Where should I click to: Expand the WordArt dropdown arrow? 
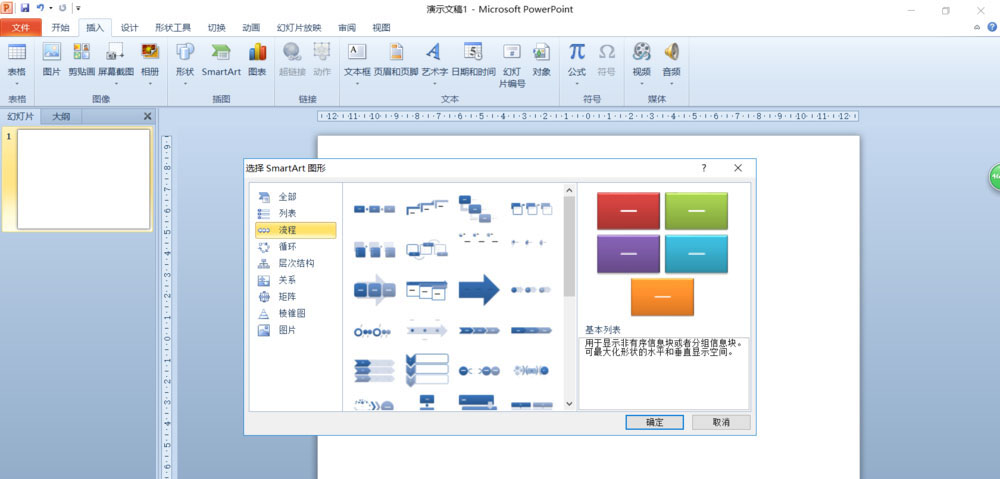pos(434,83)
